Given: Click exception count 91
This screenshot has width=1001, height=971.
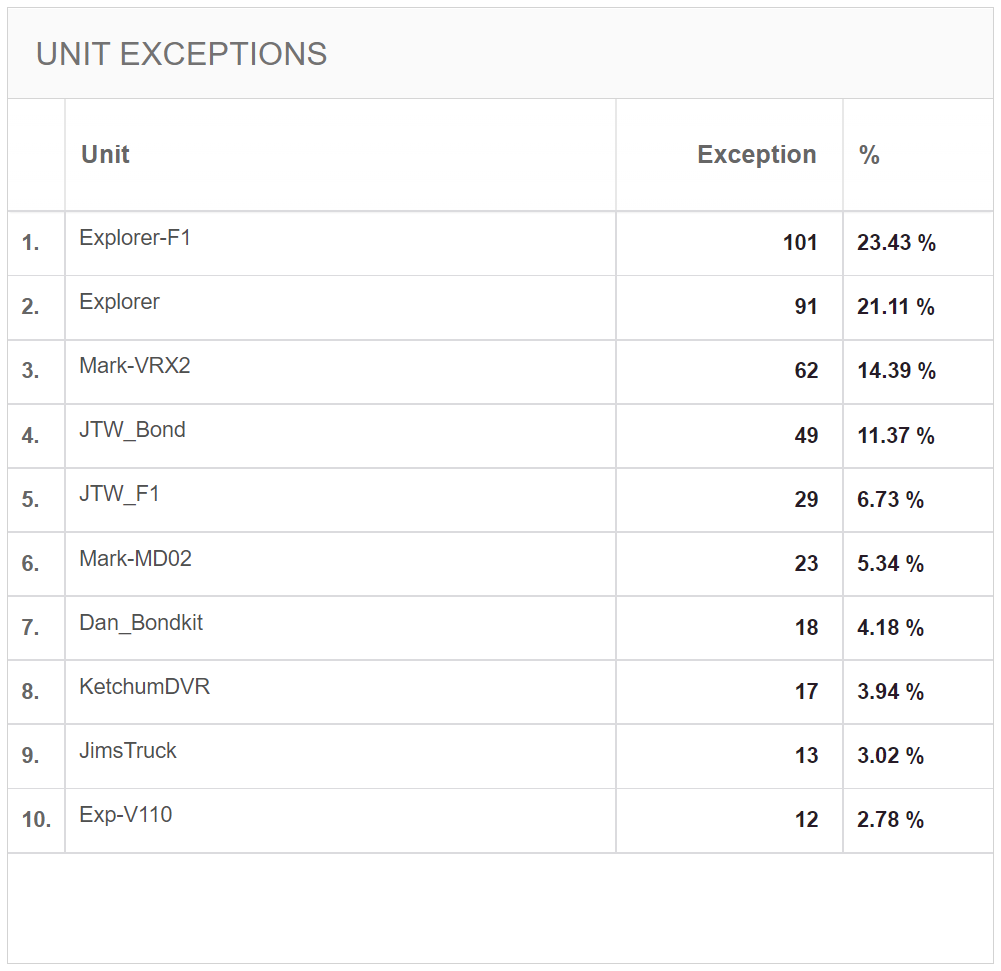Looking at the screenshot, I should pyautogui.click(x=806, y=306).
